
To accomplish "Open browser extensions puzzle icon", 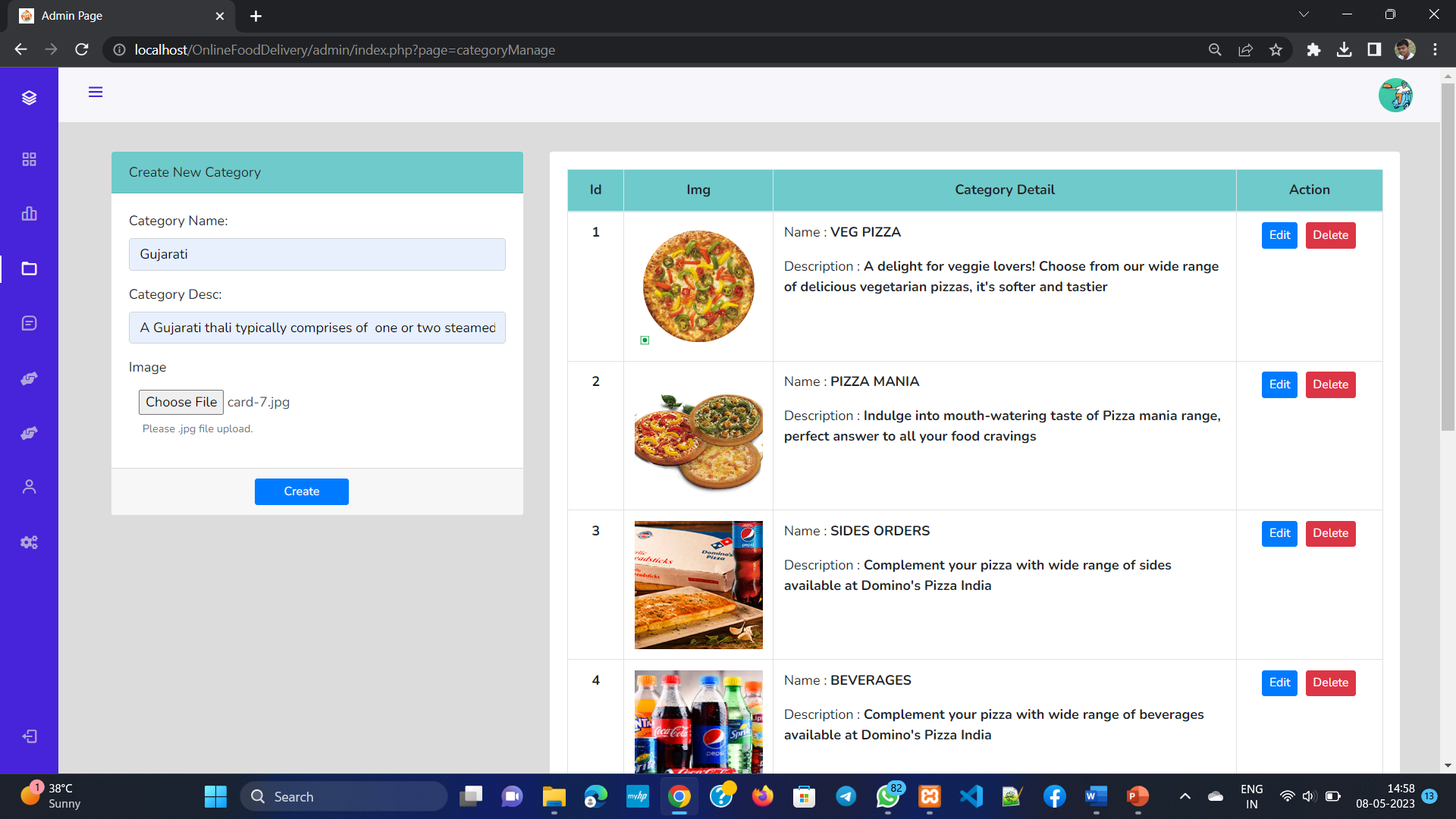I will coord(1313,49).
